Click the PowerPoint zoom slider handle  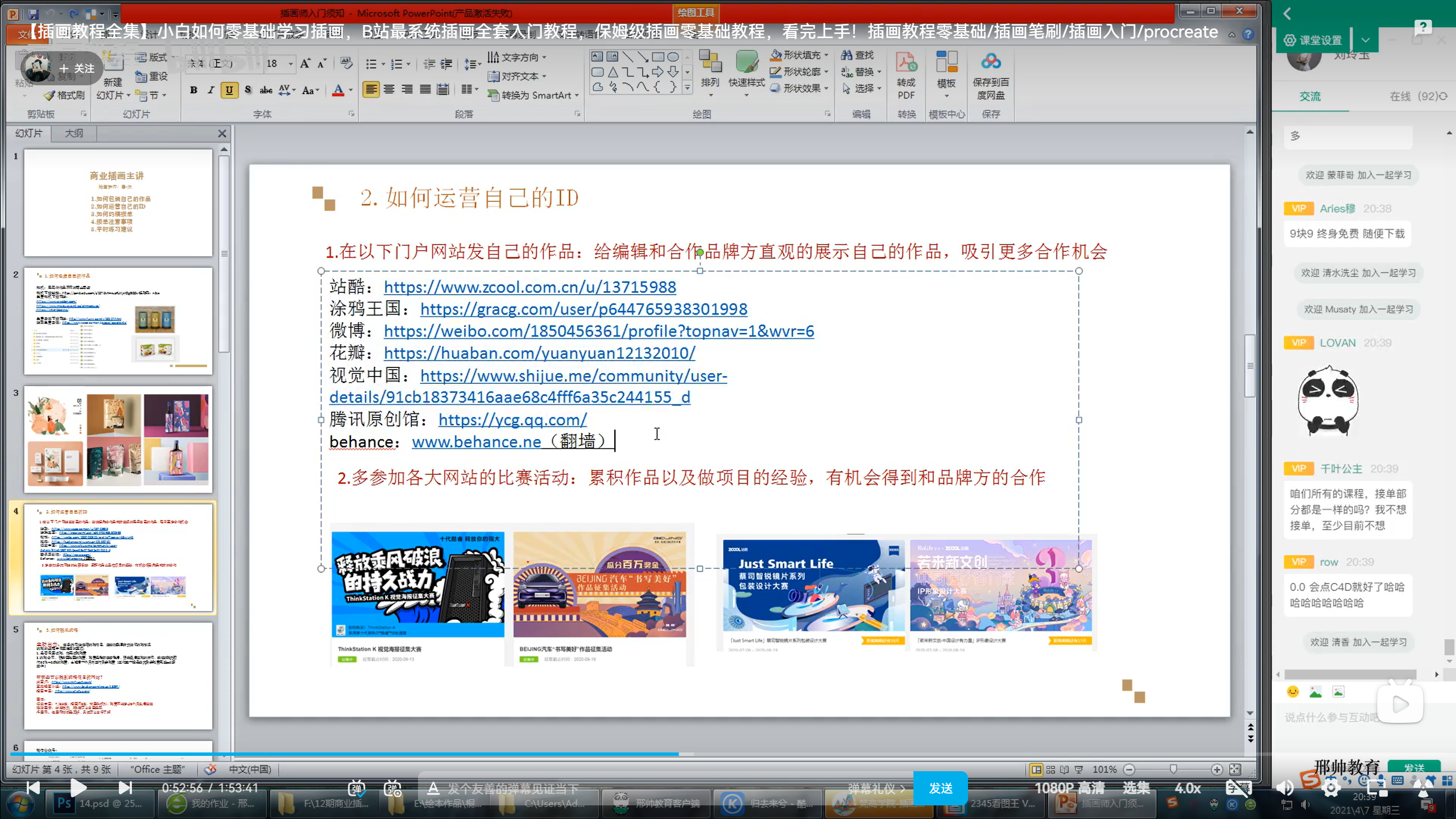pyautogui.click(x=1173, y=769)
